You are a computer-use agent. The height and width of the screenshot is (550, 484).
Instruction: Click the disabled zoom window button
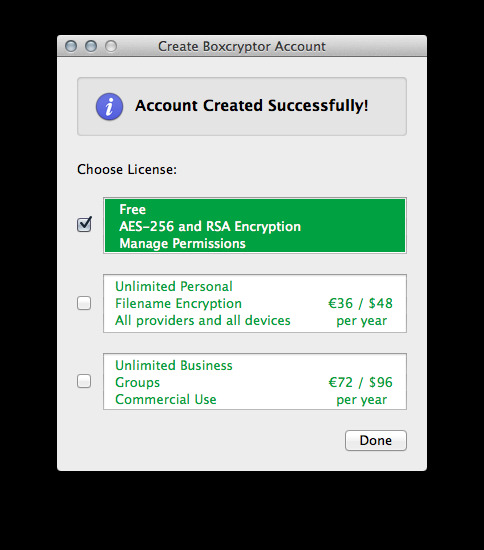111,46
